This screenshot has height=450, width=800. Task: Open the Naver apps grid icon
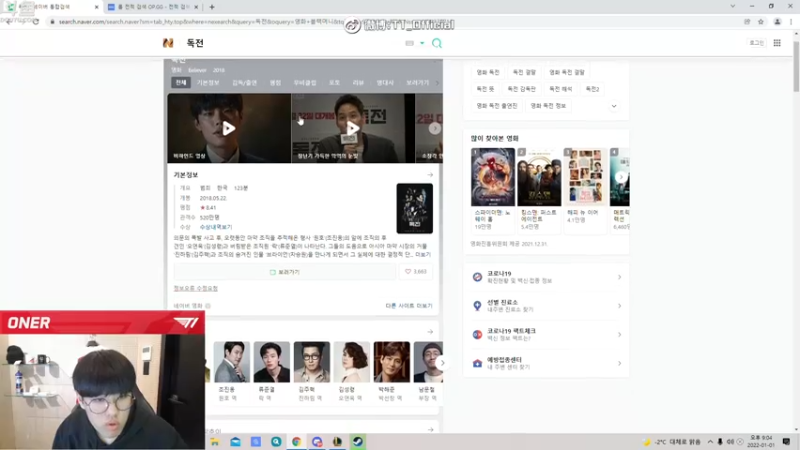click(x=777, y=43)
